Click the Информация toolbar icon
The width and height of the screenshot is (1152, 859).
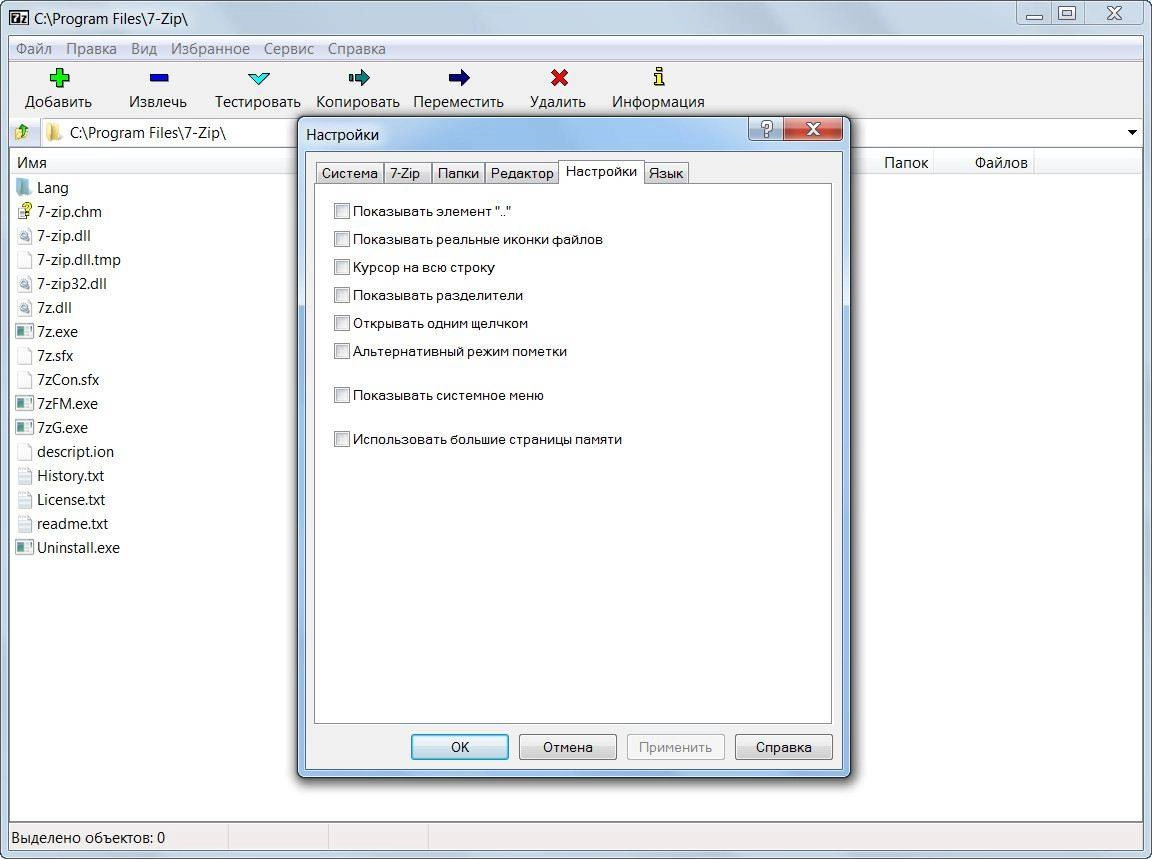click(659, 76)
